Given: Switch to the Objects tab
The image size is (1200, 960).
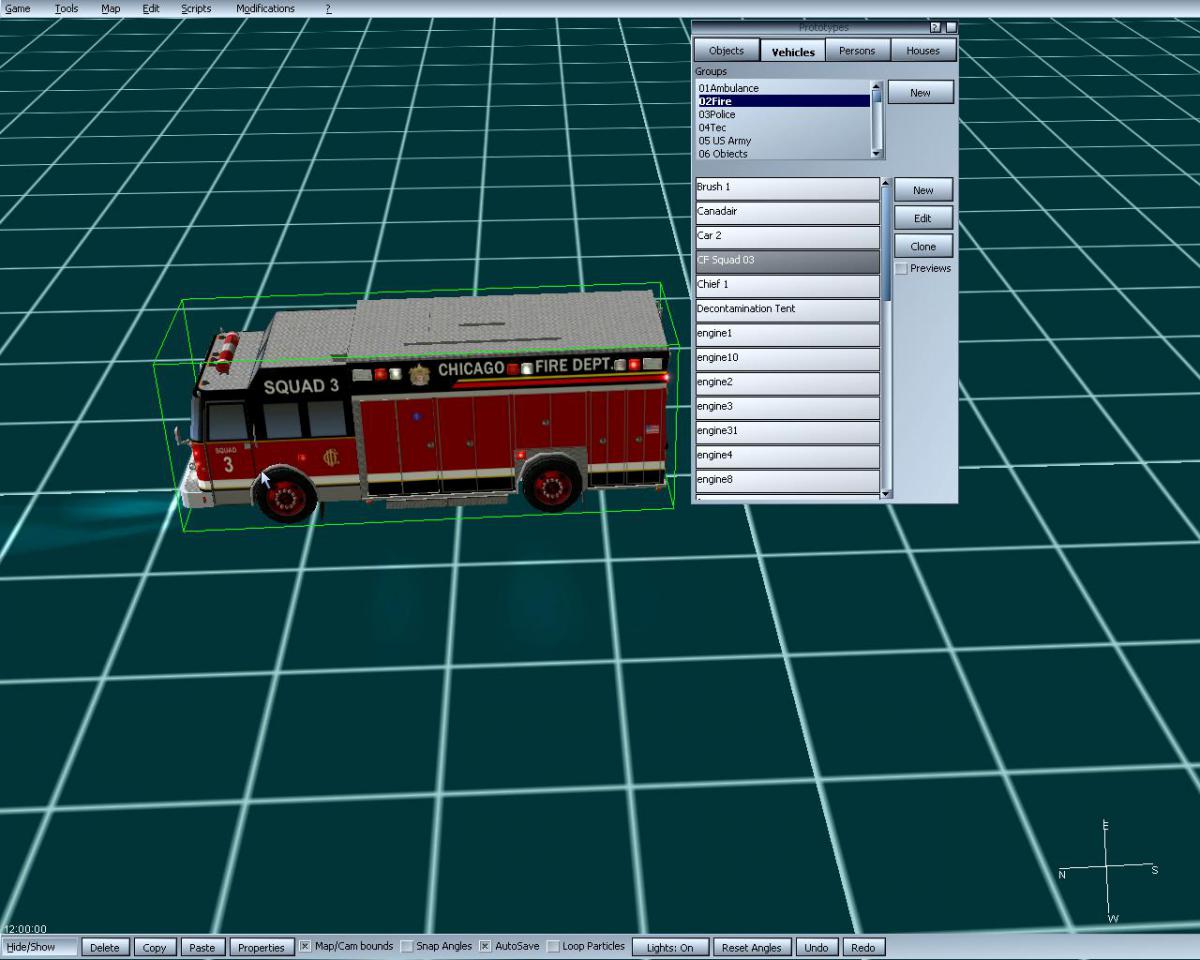Looking at the screenshot, I should coord(727,50).
